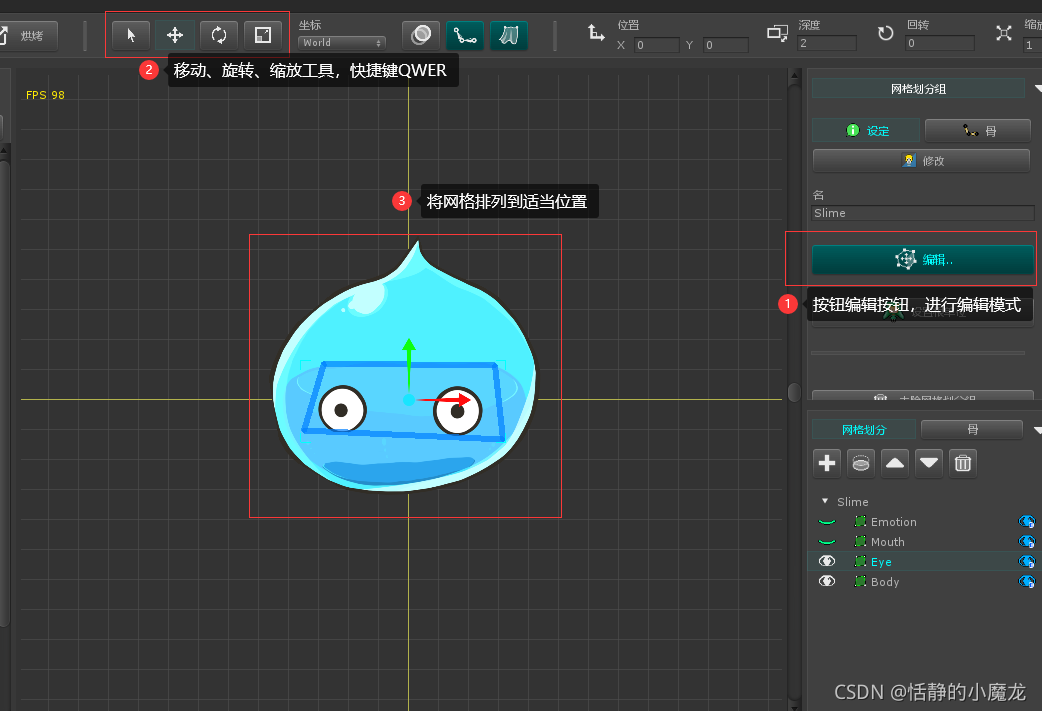Click the 回转 rotation icon
Screen dimensions: 1042x711
tap(885, 33)
